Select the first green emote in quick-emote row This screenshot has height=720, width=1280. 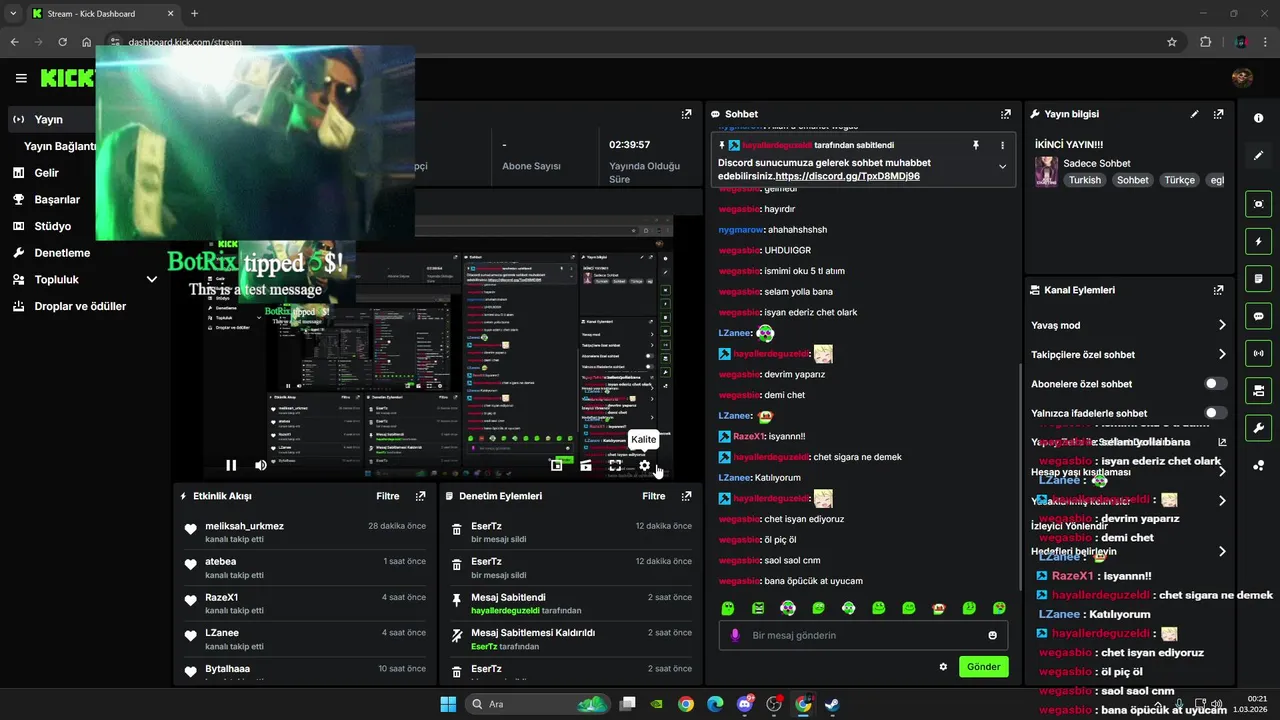click(728, 608)
